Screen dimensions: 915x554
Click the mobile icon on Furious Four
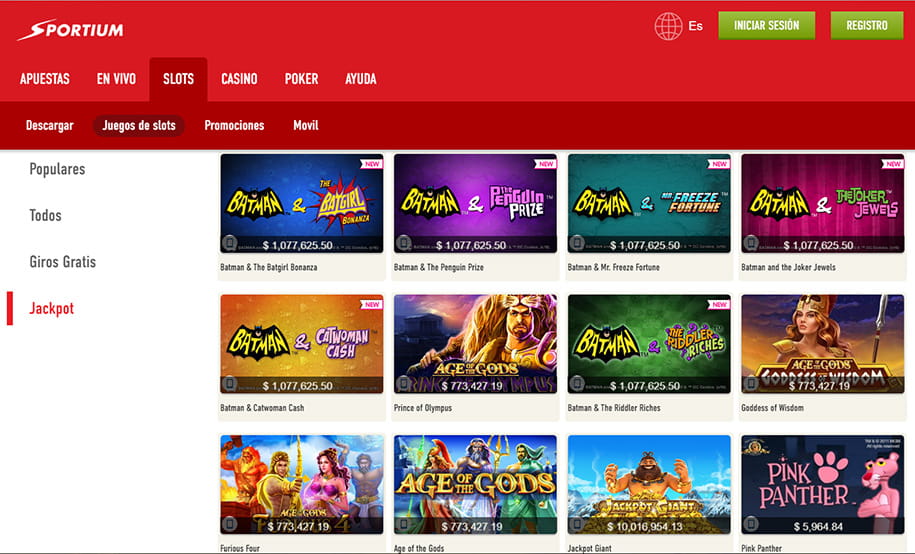[229, 524]
